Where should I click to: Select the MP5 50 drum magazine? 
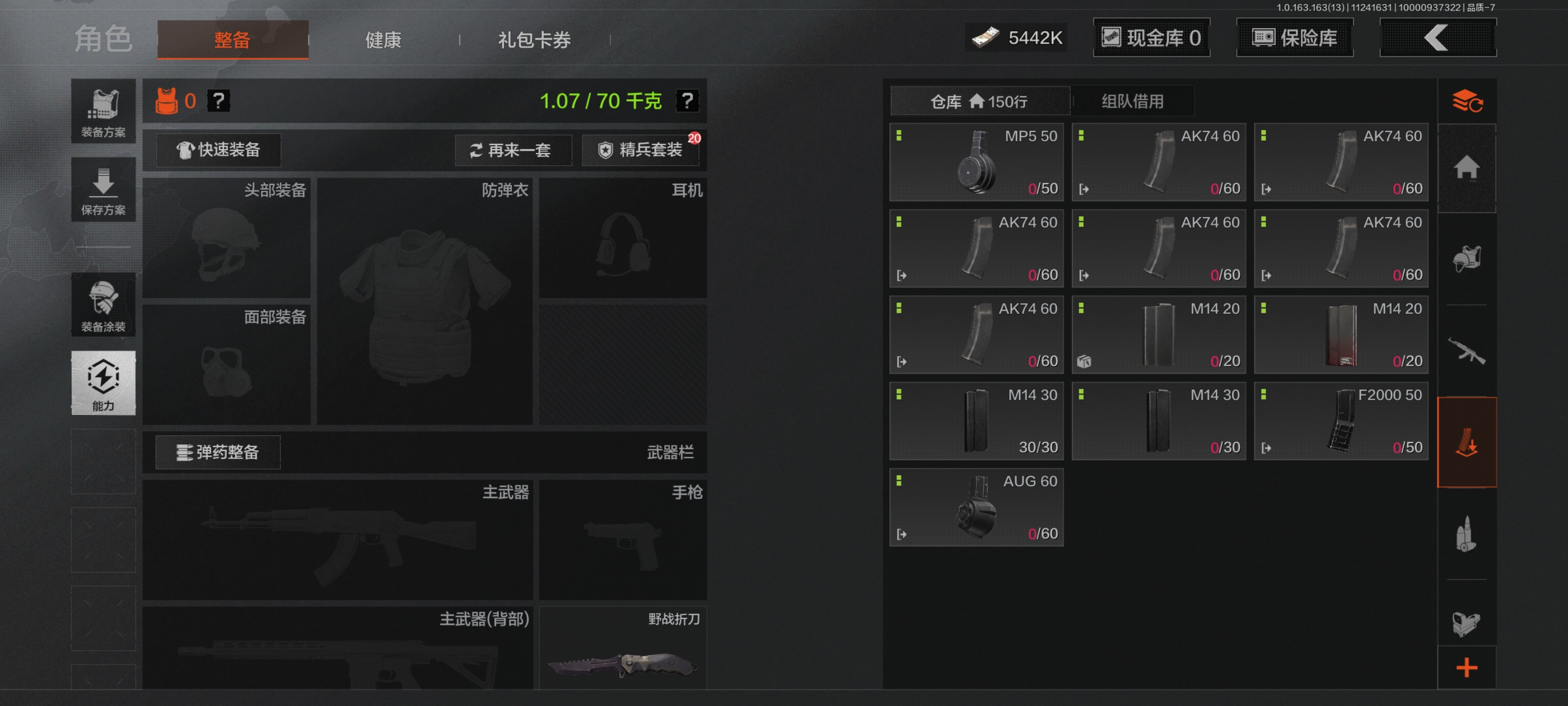(x=976, y=162)
